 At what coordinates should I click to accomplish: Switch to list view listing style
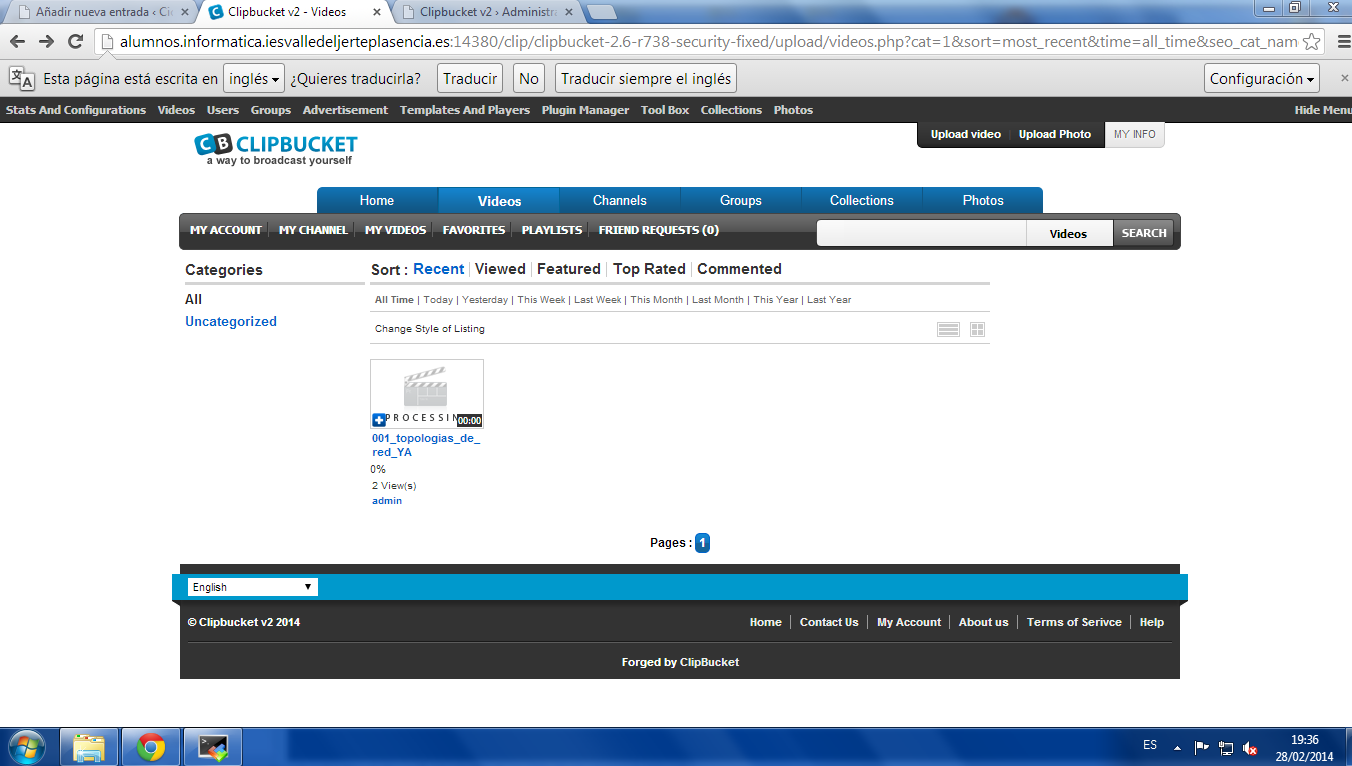948,330
